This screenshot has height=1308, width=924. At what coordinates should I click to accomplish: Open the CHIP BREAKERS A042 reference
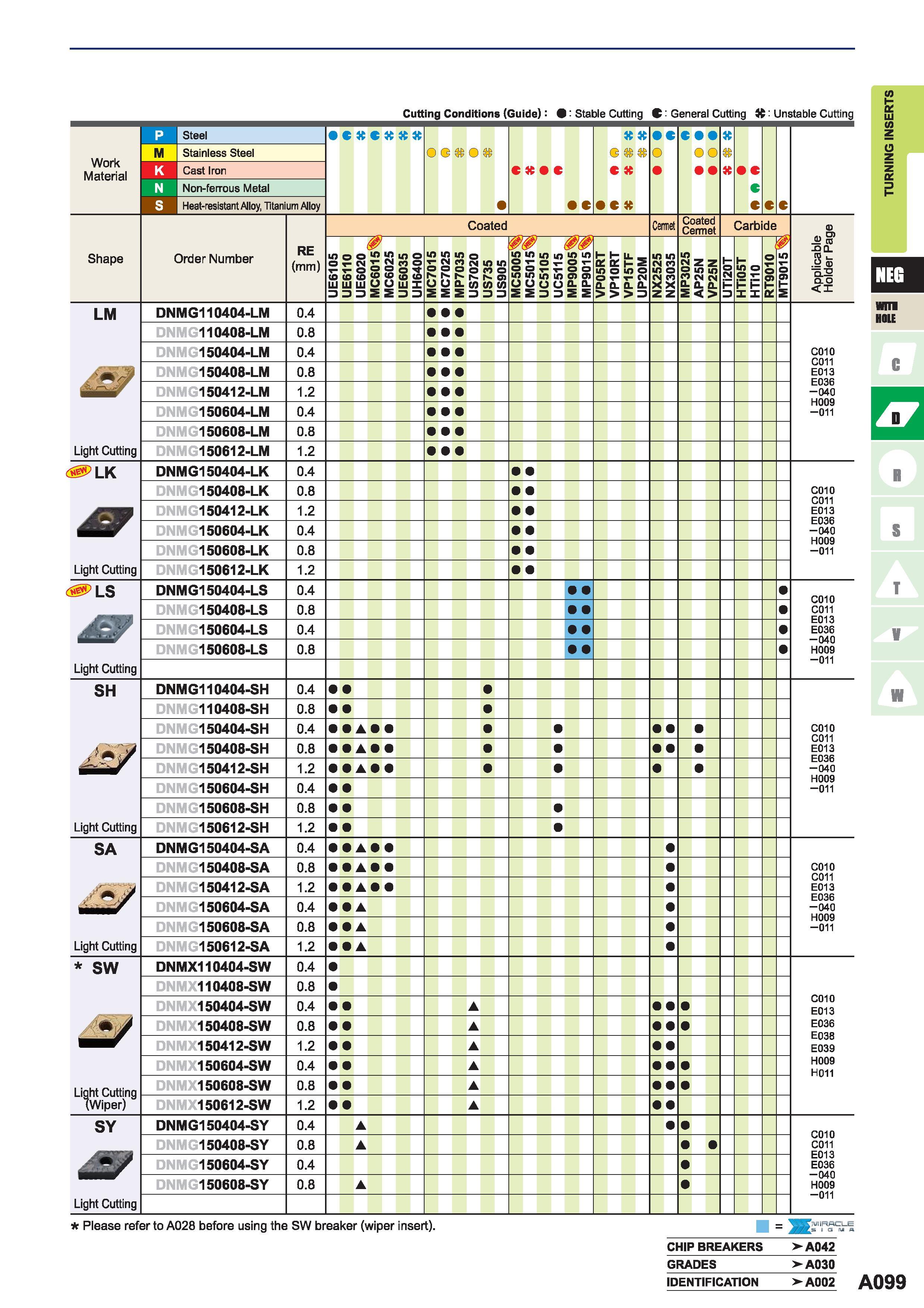(751, 1247)
